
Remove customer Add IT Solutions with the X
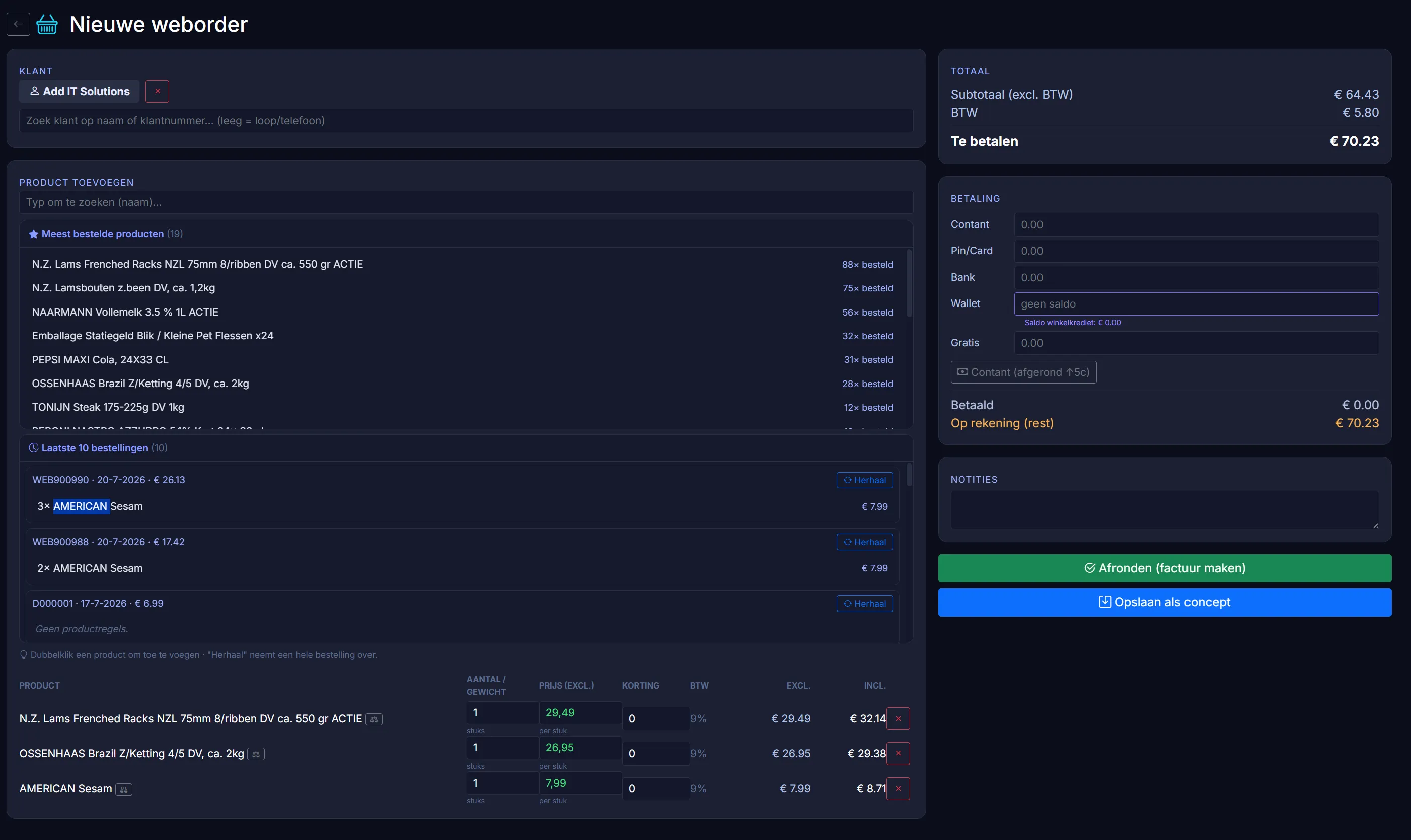coord(158,91)
